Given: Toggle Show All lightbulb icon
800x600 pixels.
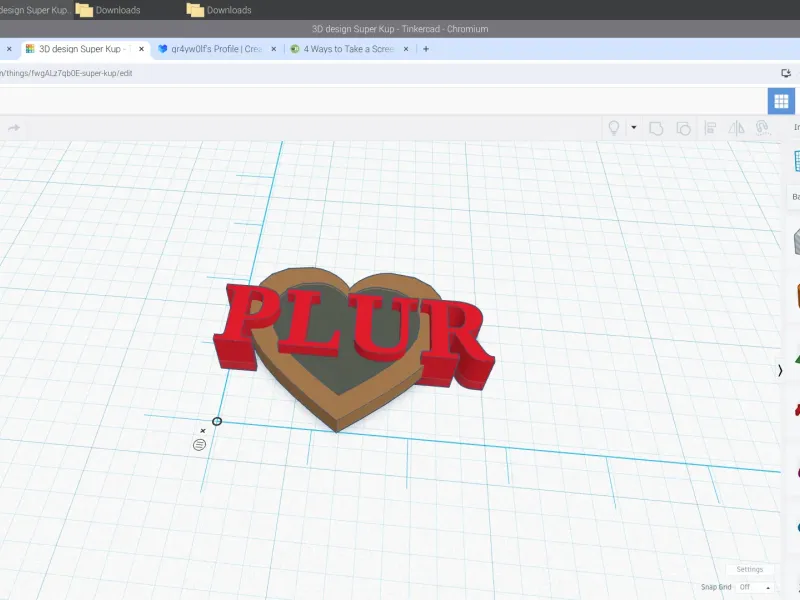Looking at the screenshot, I should coord(614,128).
